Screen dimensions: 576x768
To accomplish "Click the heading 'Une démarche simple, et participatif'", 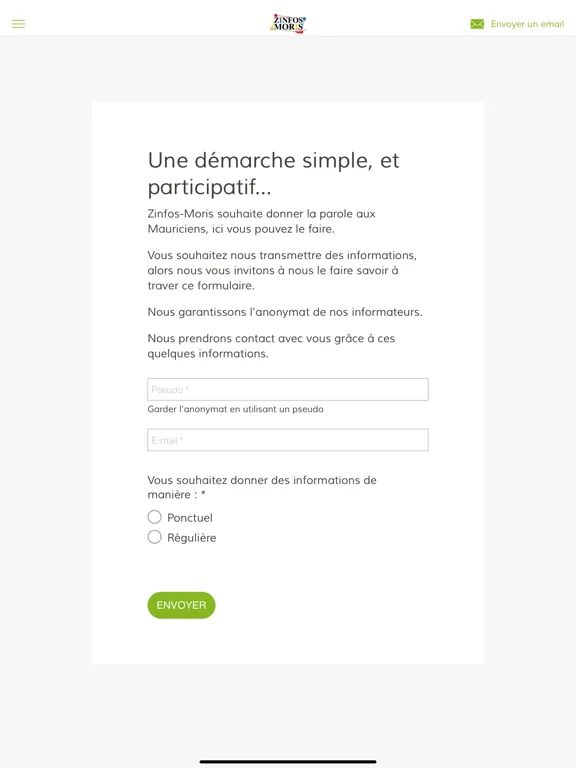I will [x=273, y=173].
